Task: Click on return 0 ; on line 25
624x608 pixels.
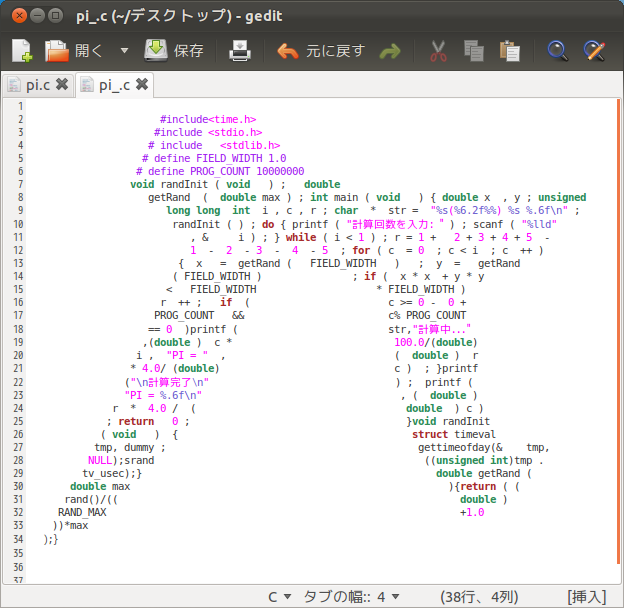Action: pos(148,421)
